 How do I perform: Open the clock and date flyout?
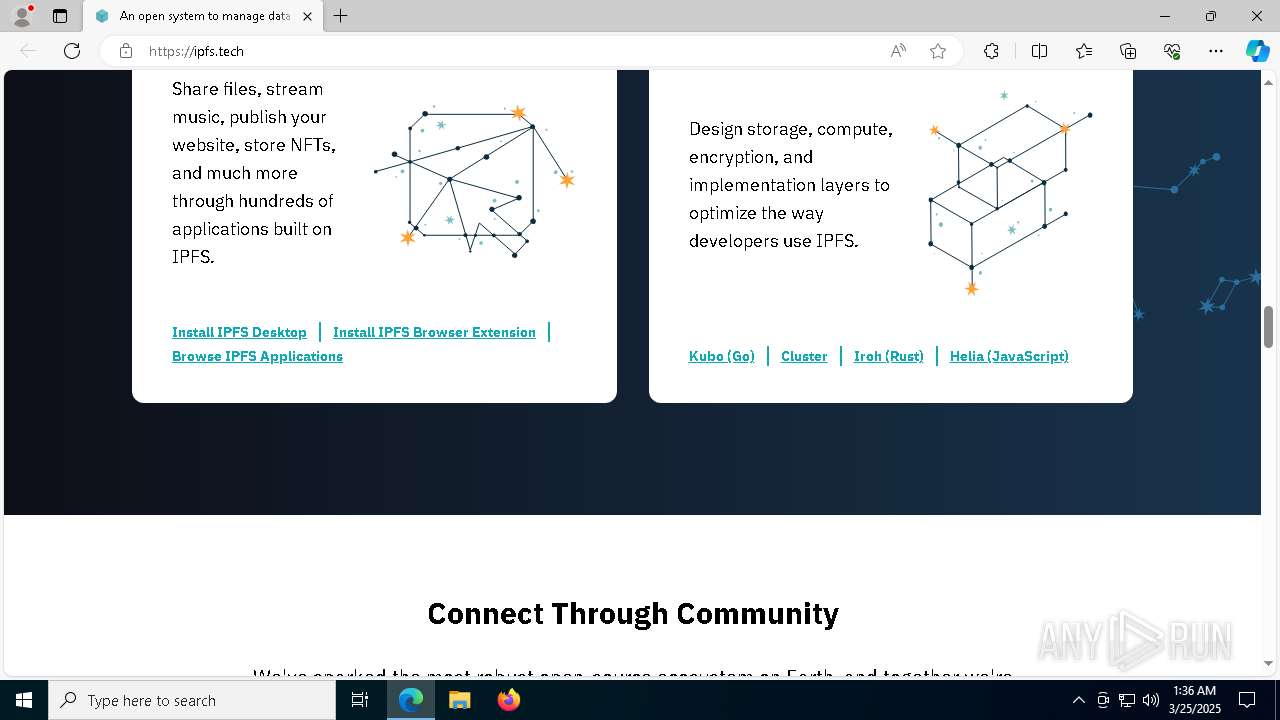tap(1195, 700)
